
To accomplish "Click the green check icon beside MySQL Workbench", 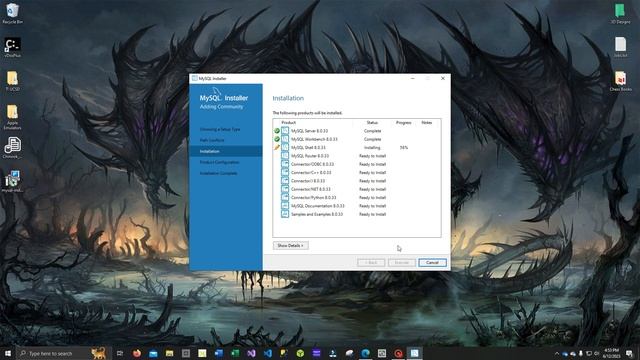I will point(277,139).
